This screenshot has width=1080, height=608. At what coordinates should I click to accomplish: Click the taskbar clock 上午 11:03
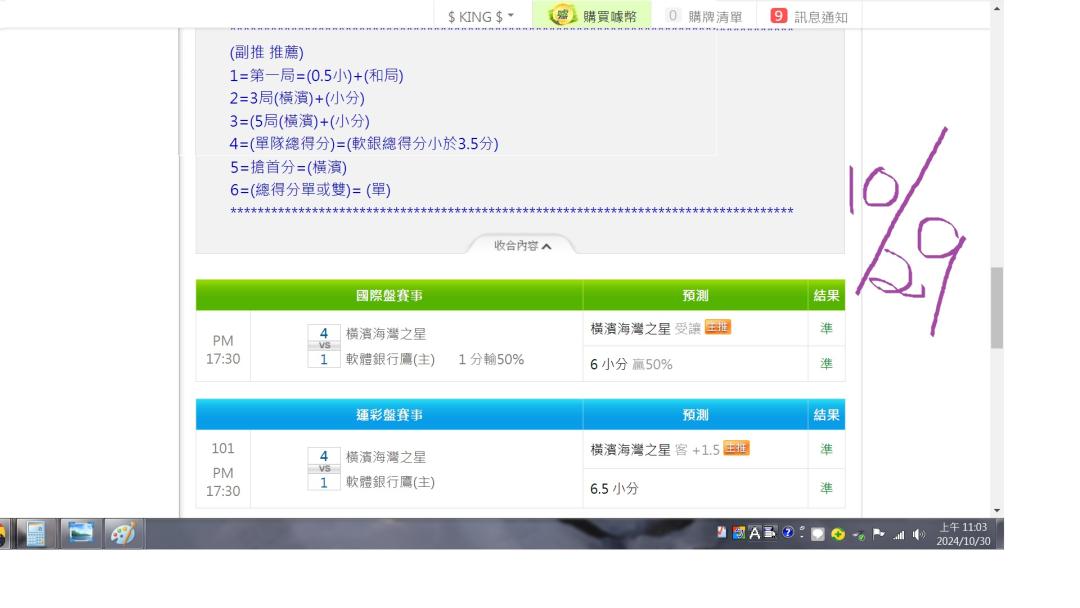tap(963, 534)
